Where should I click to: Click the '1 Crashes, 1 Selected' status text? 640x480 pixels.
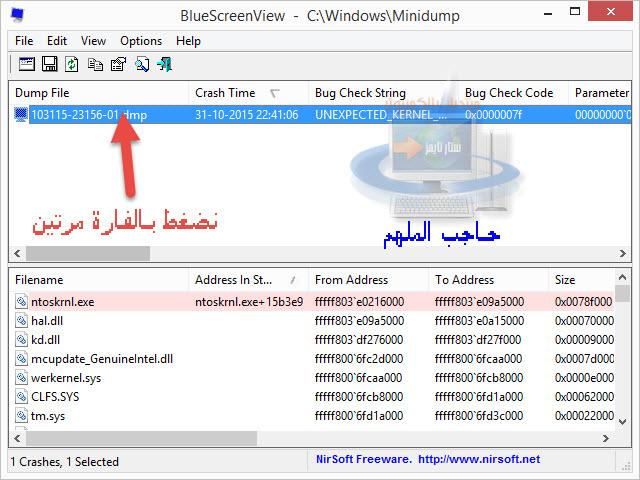coord(64,462)
